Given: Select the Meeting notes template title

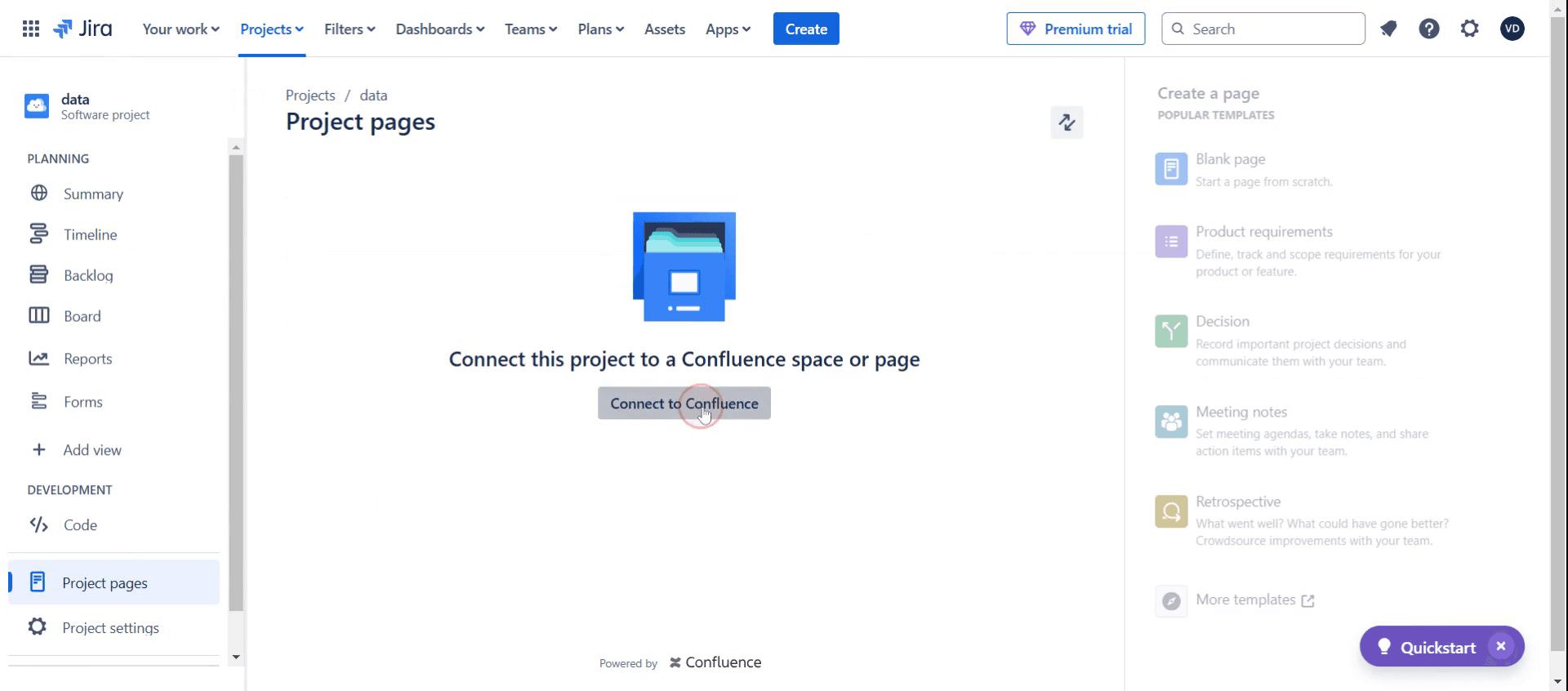Looking at the screenshot, I should coord(1241,412).
